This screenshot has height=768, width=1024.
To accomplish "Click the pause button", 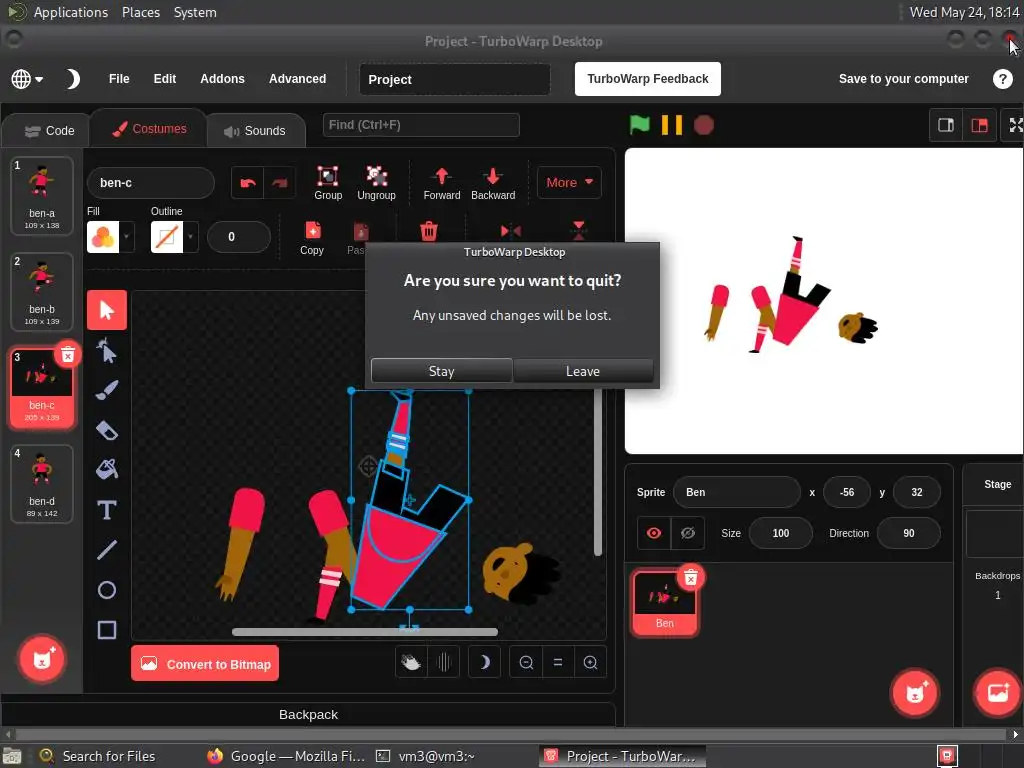I will [x=671, y=125].
